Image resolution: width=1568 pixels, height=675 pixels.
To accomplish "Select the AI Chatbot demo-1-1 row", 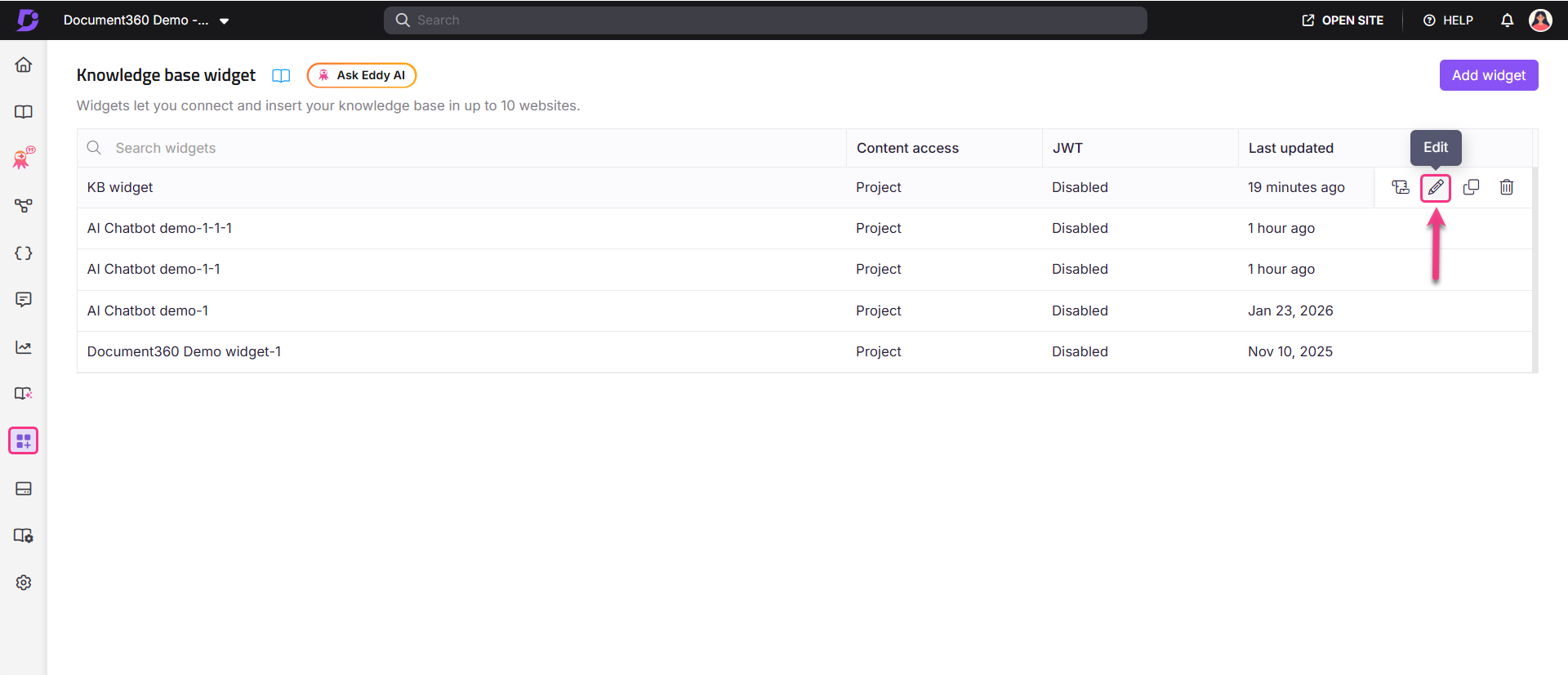I will click(804, 270).
